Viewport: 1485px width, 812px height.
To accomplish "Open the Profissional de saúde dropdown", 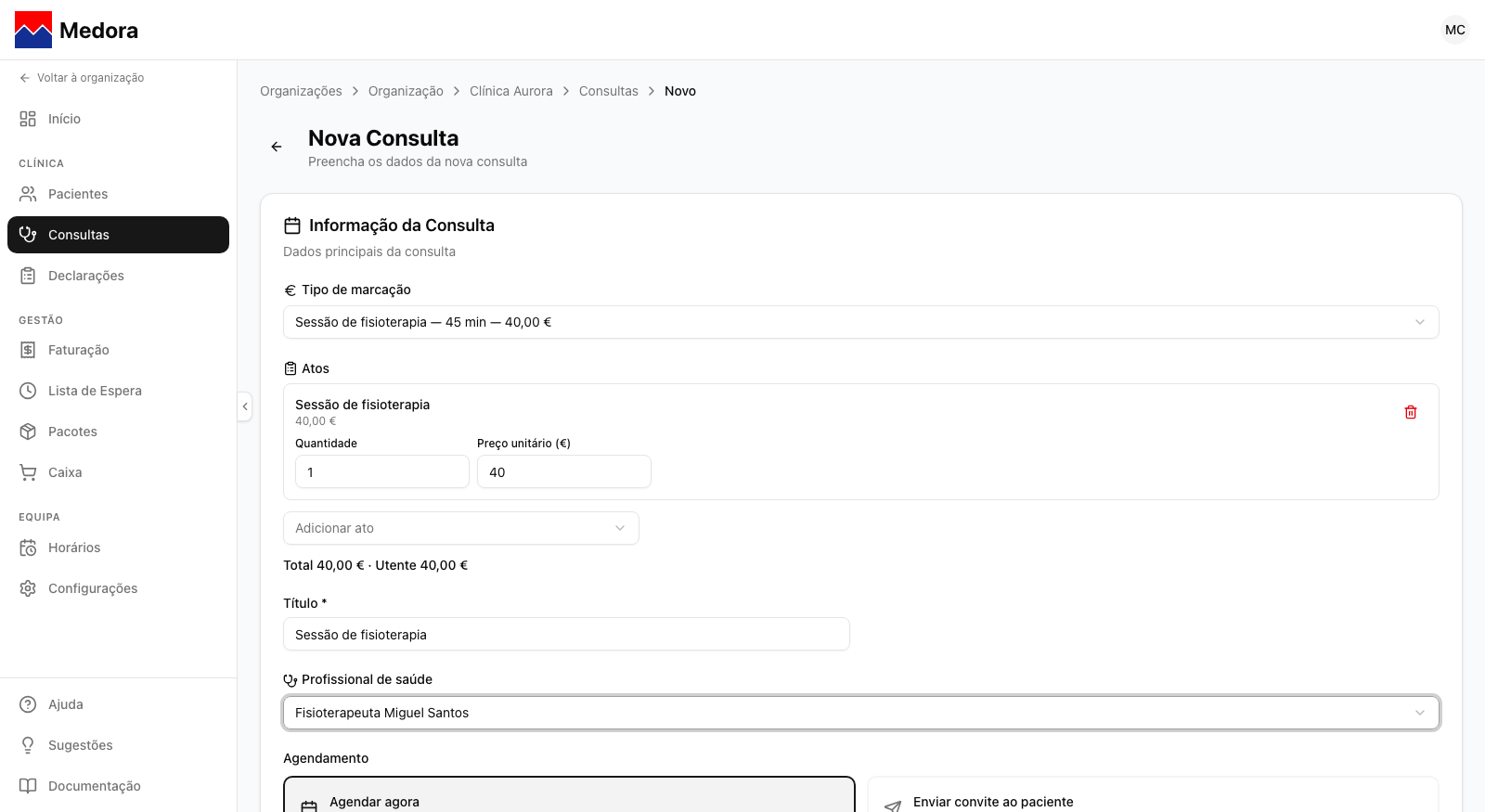I will (861, 713).
